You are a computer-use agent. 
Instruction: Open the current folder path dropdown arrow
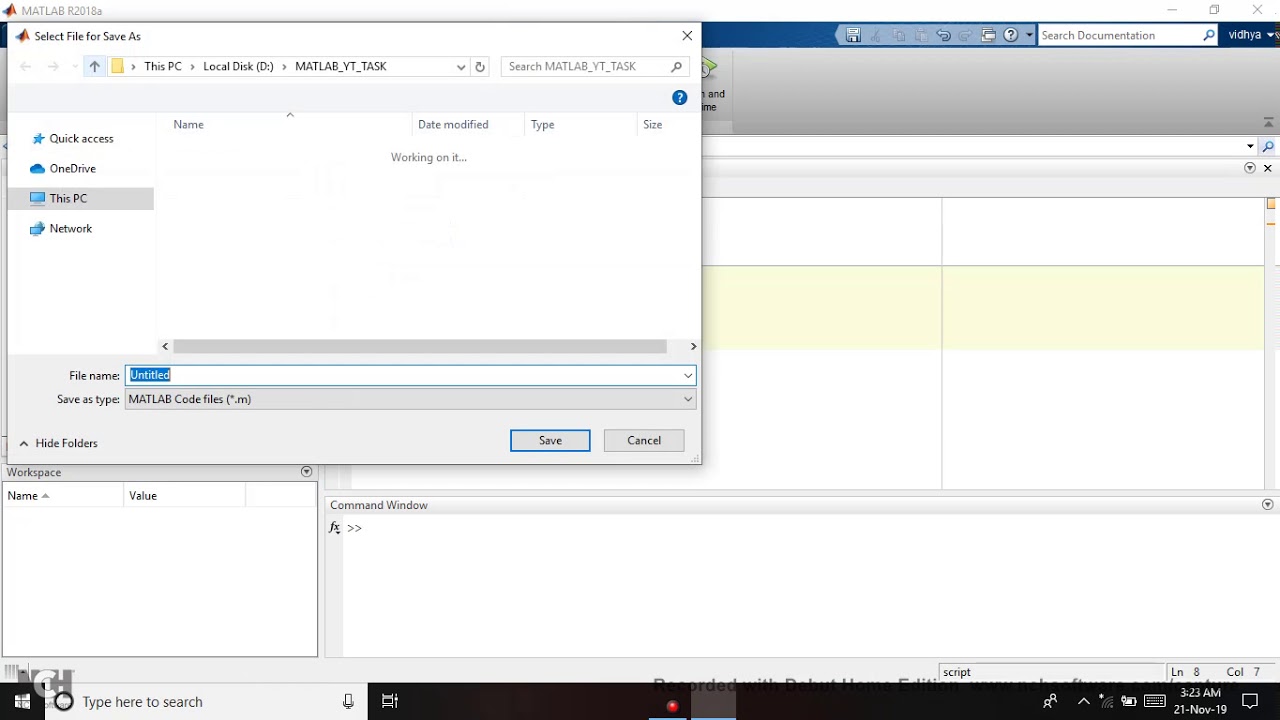click(x=1250, y=147)
